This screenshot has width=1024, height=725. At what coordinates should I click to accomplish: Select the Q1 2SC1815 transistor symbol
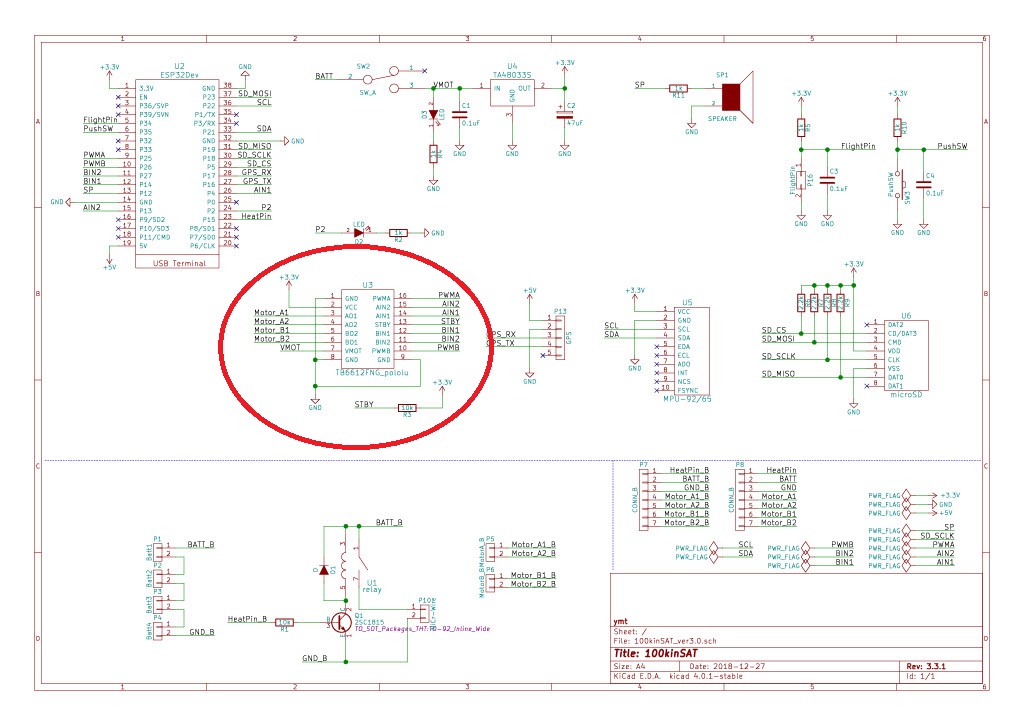pyautogui.click(x=339, y=621)
